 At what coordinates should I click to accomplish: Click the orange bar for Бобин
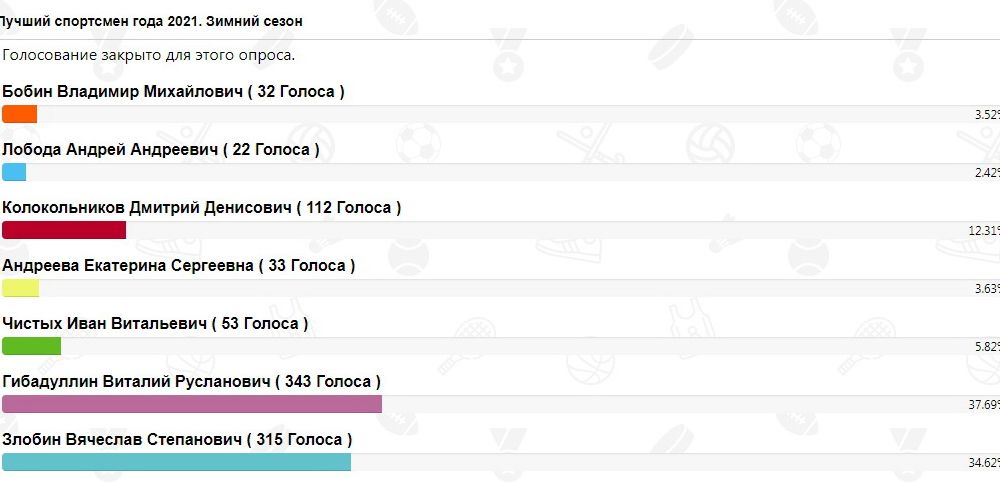tap(20, 114)
